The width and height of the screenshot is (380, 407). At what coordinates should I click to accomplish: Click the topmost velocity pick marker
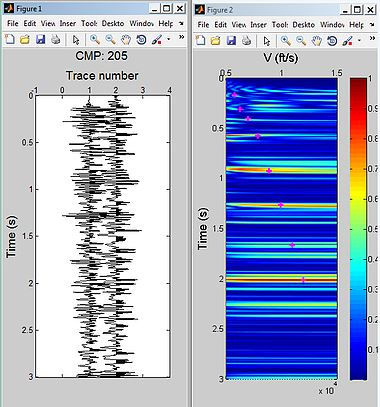[234, 95]
